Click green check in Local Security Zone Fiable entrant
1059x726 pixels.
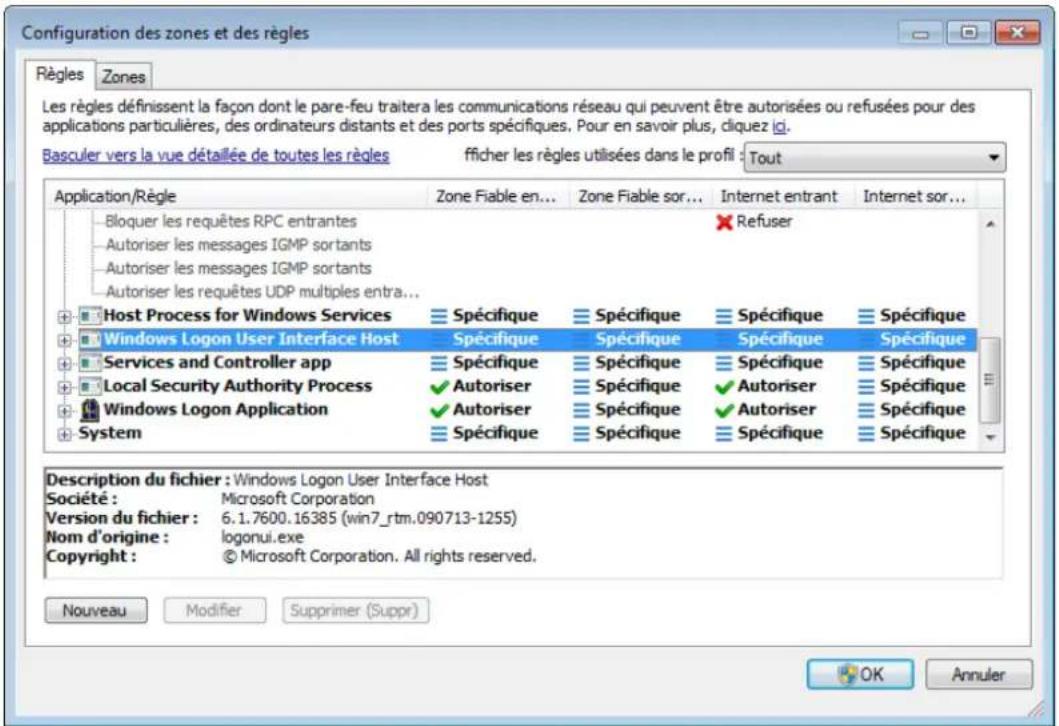click(x=439, y=387)
